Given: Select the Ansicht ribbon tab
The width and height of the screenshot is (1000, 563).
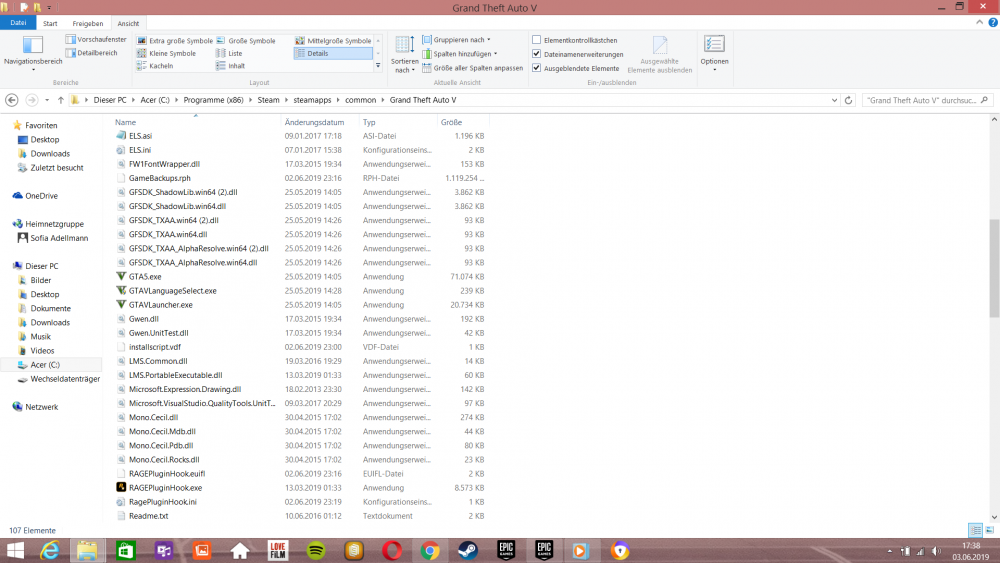Looking at the screenshot, I should (x=128, y=24).
